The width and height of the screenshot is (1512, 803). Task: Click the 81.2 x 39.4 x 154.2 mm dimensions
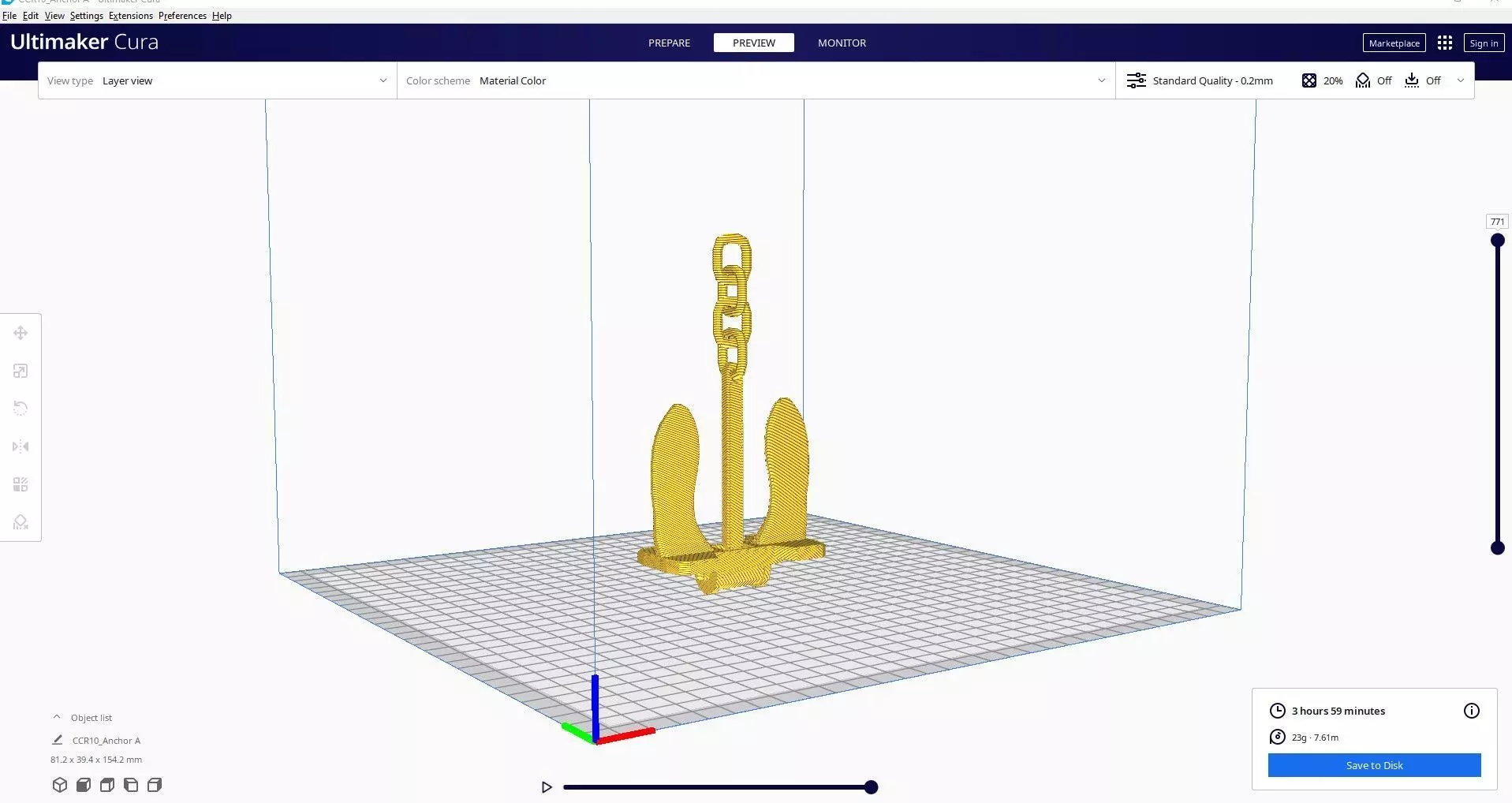click(x=96, y=760)
